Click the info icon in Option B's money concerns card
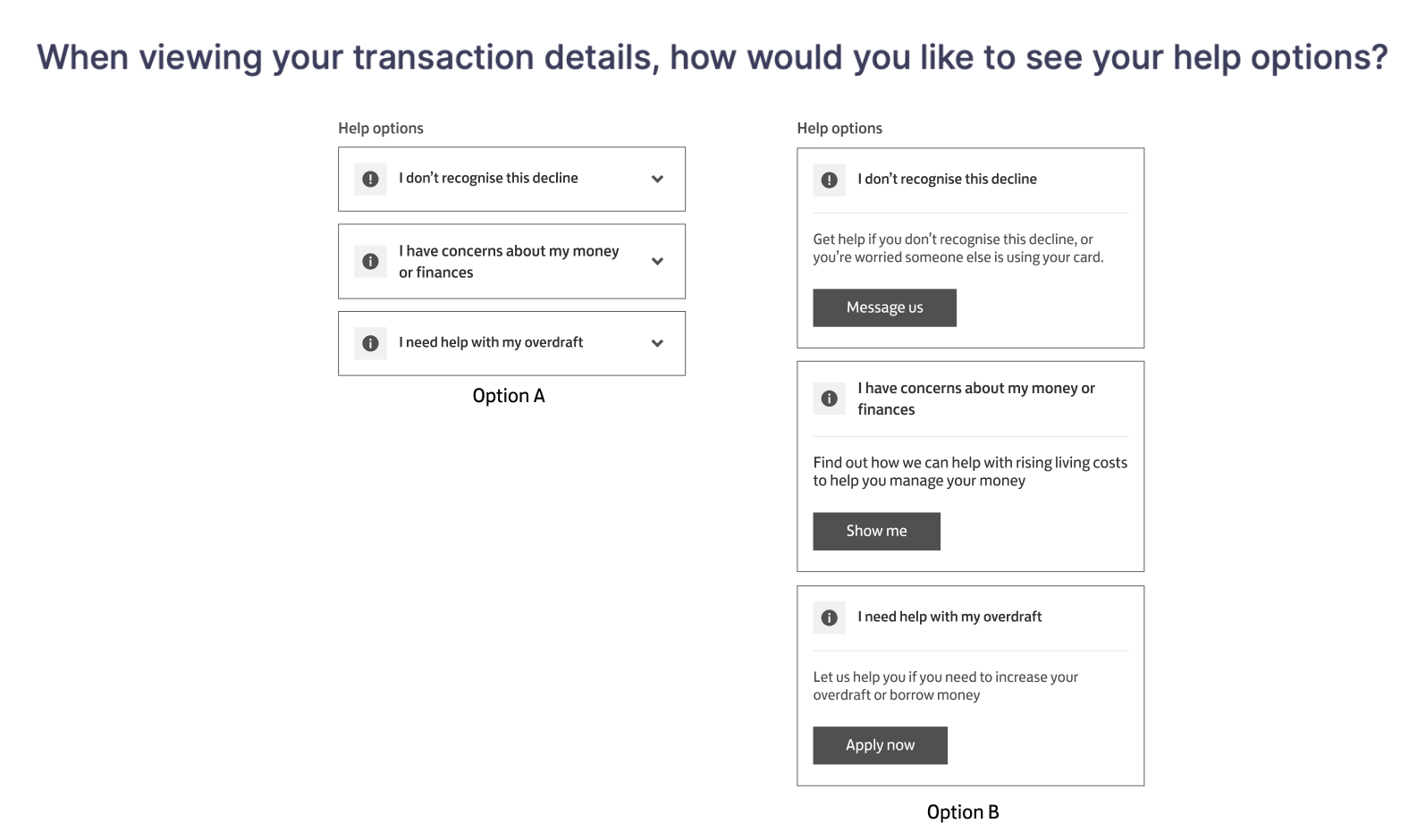1409x840 pixels. [x=829, y=399]
